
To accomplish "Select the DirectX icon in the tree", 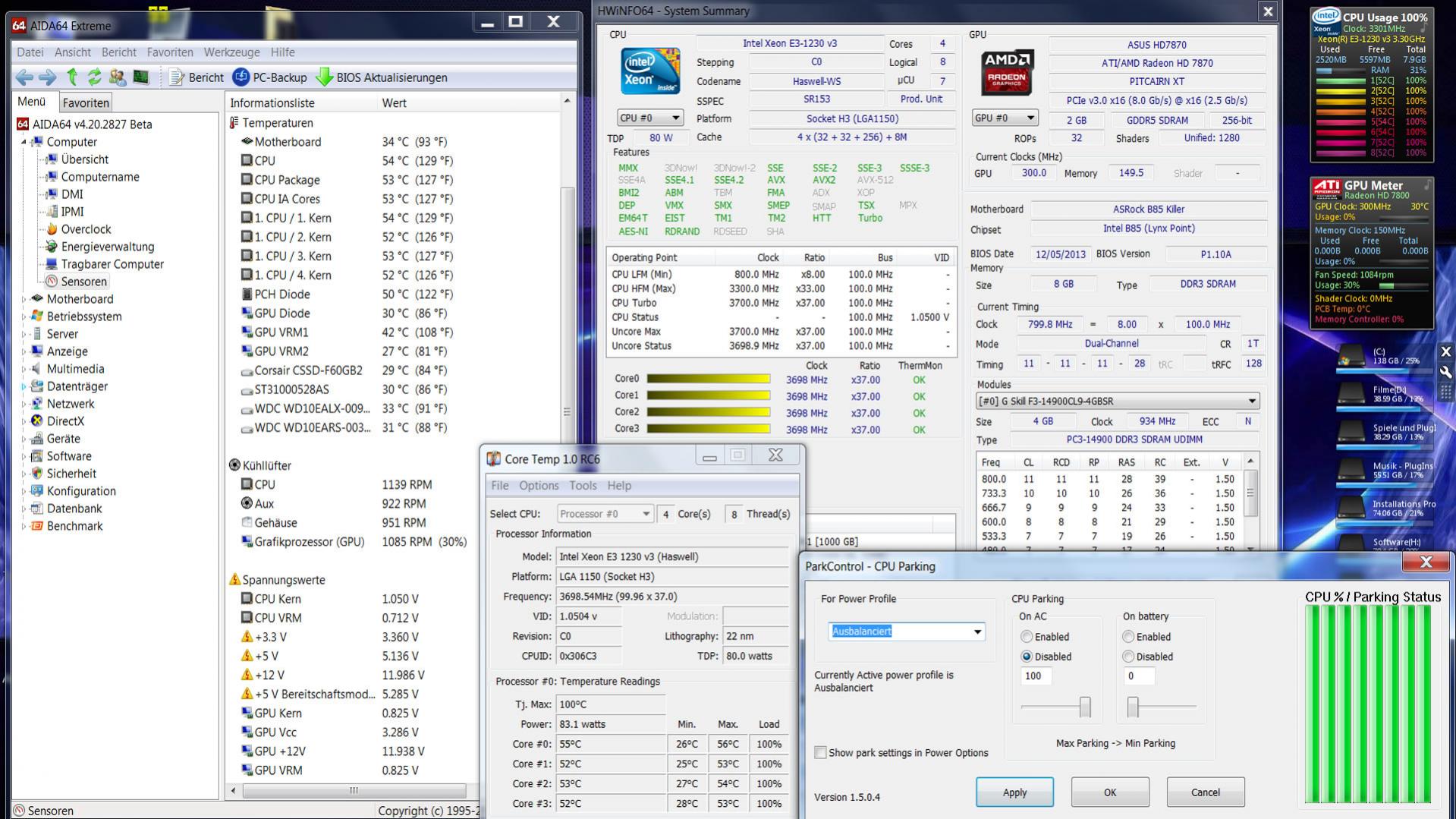I will tap(37, 421).
